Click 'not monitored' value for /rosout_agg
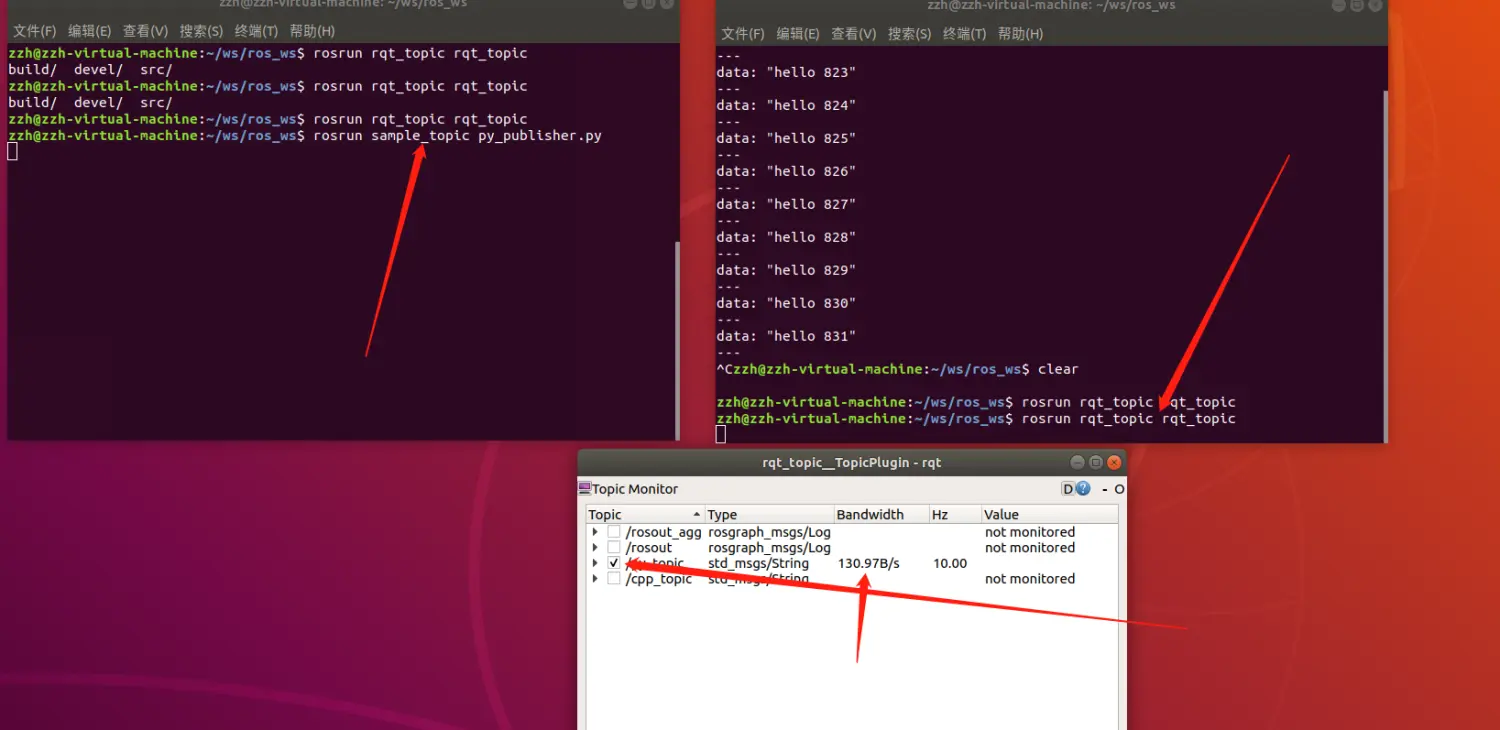The image size is (1500, 730). point(1030,532)
